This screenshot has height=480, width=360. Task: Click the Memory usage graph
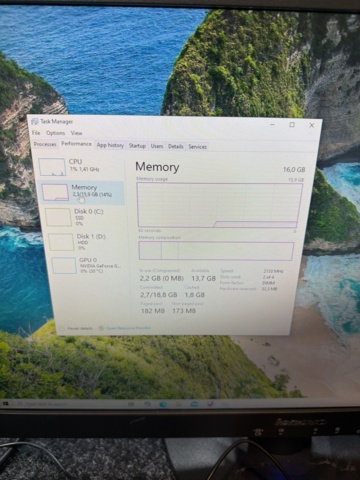pos(219,205)
